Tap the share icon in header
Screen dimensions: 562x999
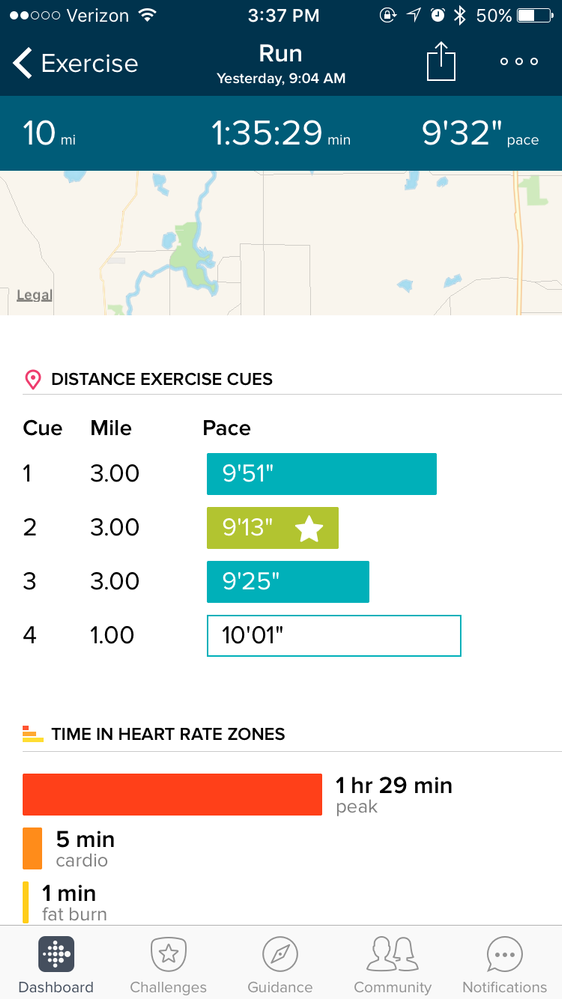click(x=441, y=62)
